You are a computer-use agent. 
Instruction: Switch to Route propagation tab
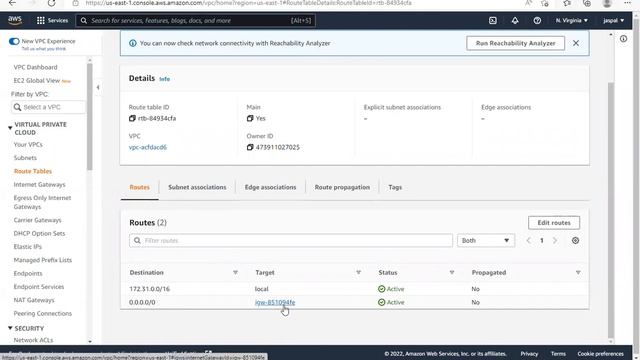[342, 187]
